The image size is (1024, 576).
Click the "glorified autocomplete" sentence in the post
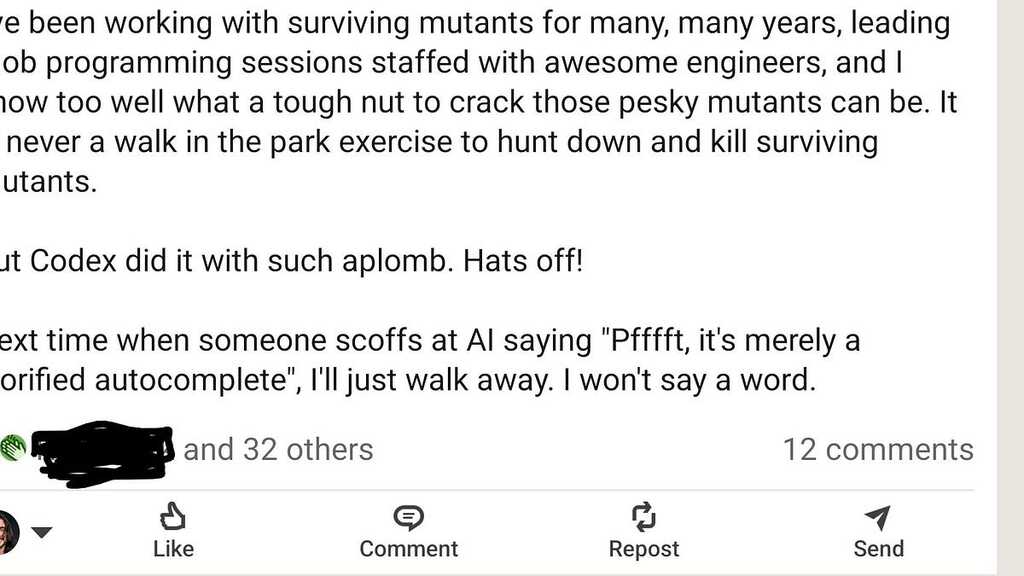(x=400, y=381)
